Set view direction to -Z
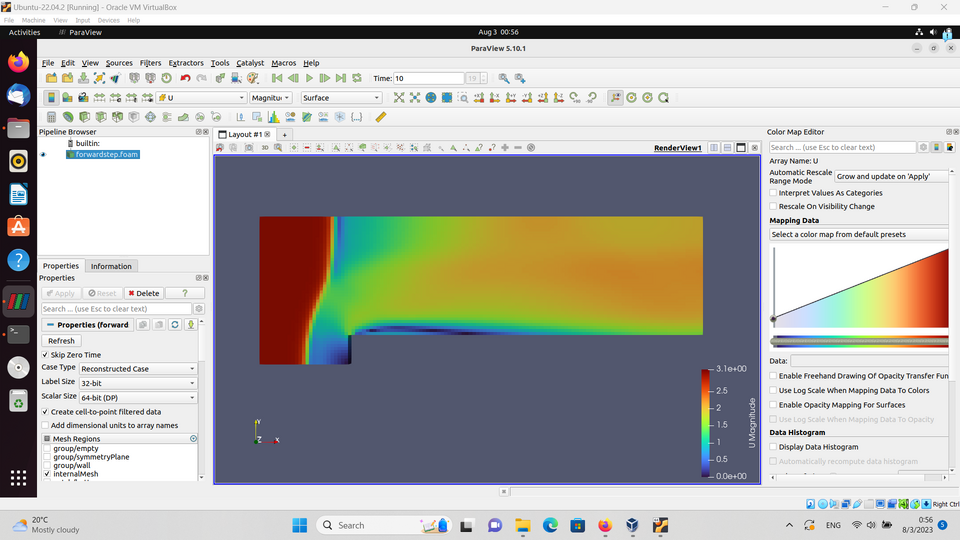This screenshot has height=540, width=960. 558,98
